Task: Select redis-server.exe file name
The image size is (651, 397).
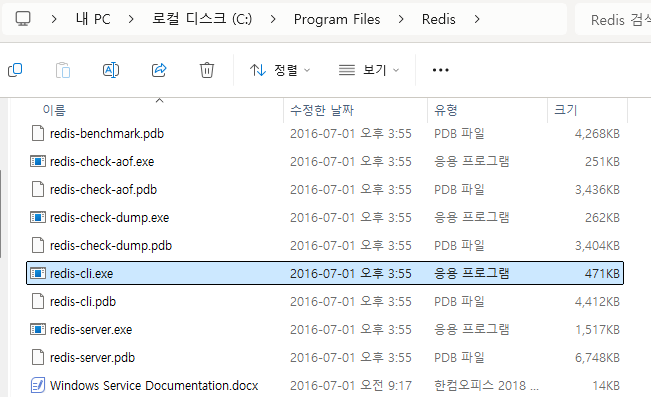Action: [x=91, y=330]
